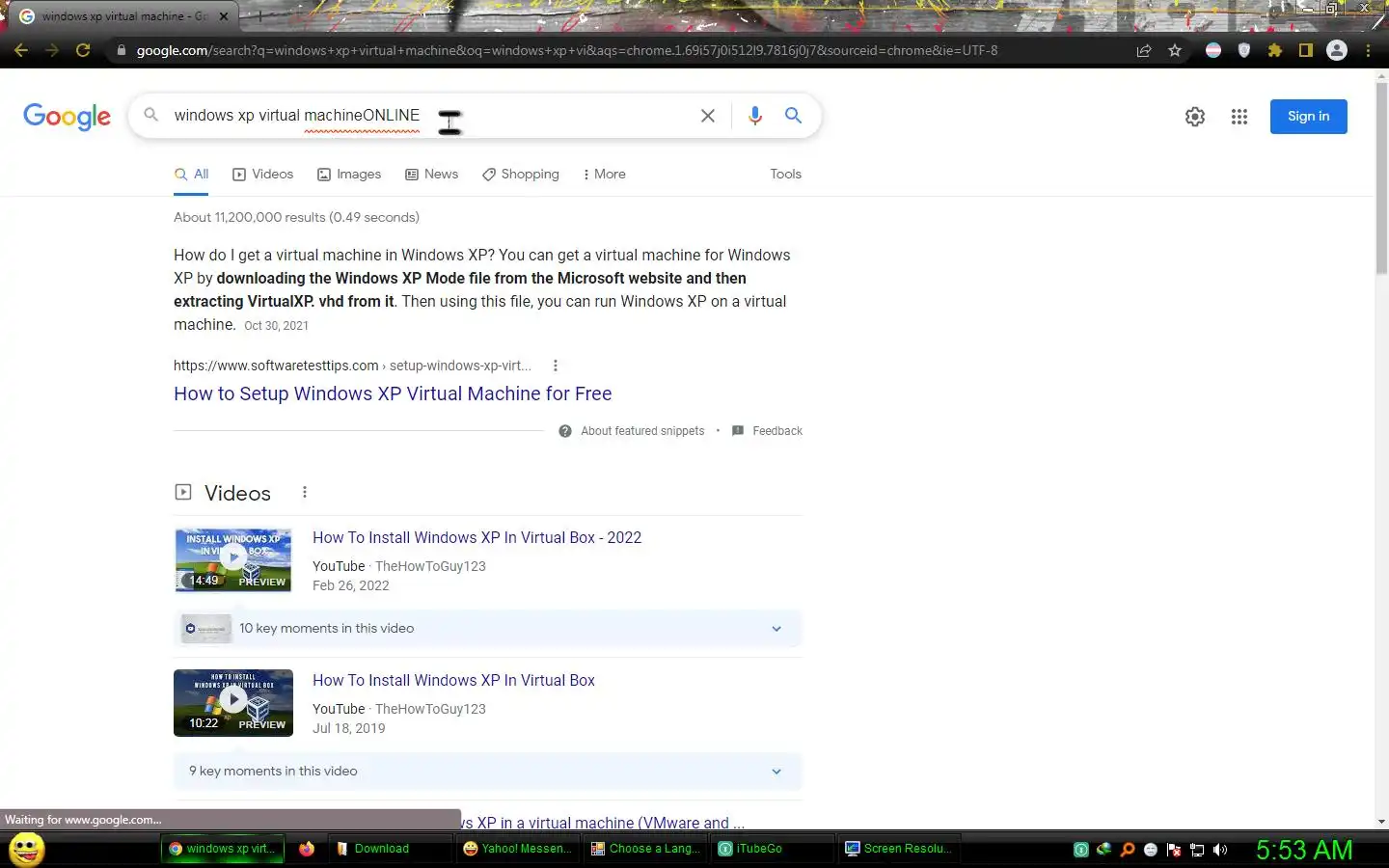This screenshot has width=1389, height=868.
Task: Switch to the Images results tab
Action: coord(349,175)
